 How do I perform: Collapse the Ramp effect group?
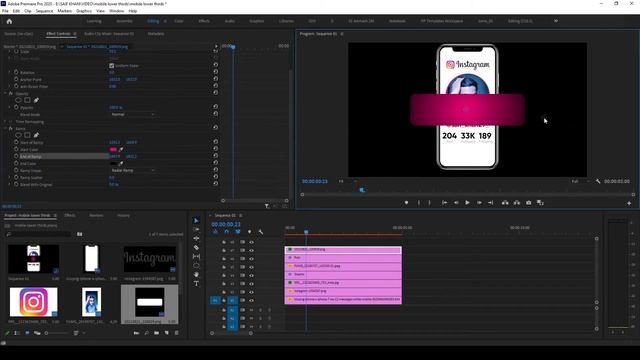5,129
